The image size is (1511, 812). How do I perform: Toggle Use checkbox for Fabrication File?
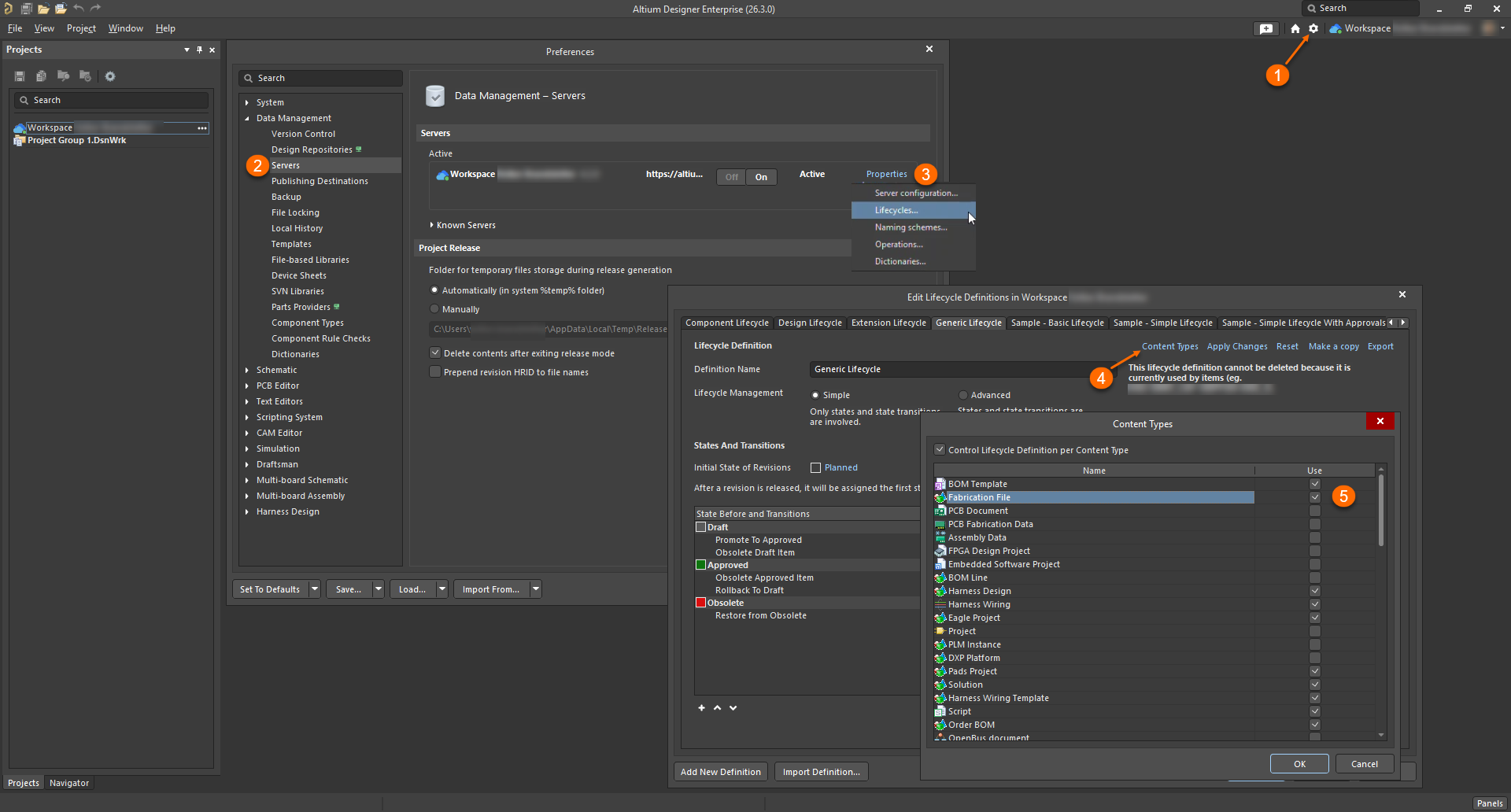click(x=1314, y=497)
